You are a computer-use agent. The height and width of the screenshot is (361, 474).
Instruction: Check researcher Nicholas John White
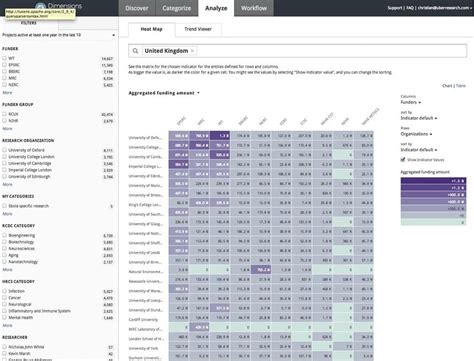[x=4, y=347]
